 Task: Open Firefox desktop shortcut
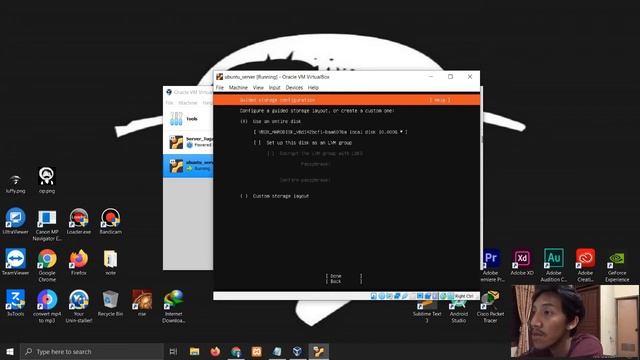pyautogui.click(x=78, y=262)
